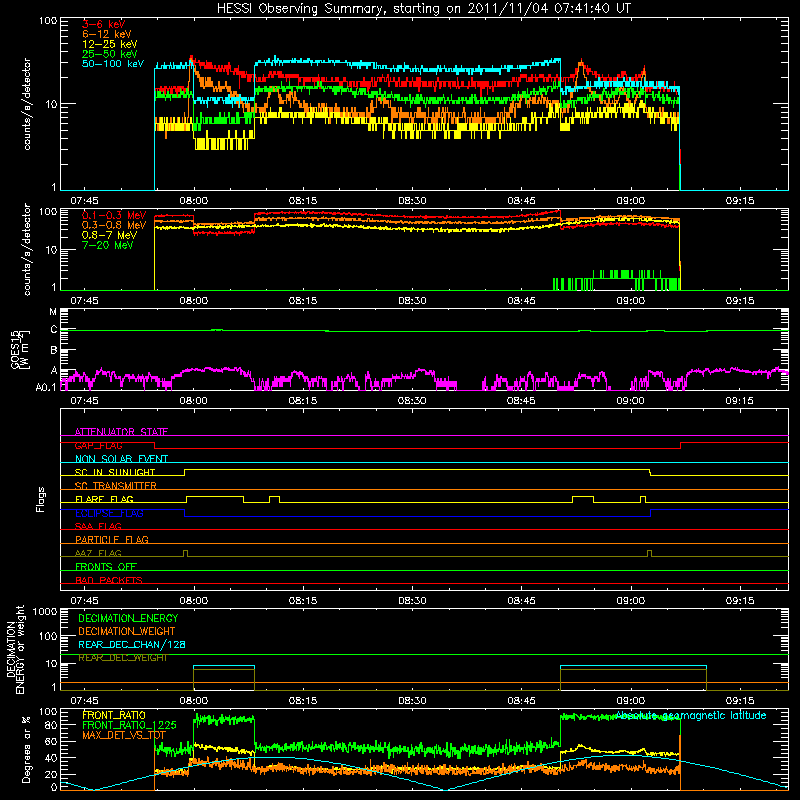800x800 pixels.
Task: Select the MAX_DET_VS_TOT legend label
Action: pos(124,735)
